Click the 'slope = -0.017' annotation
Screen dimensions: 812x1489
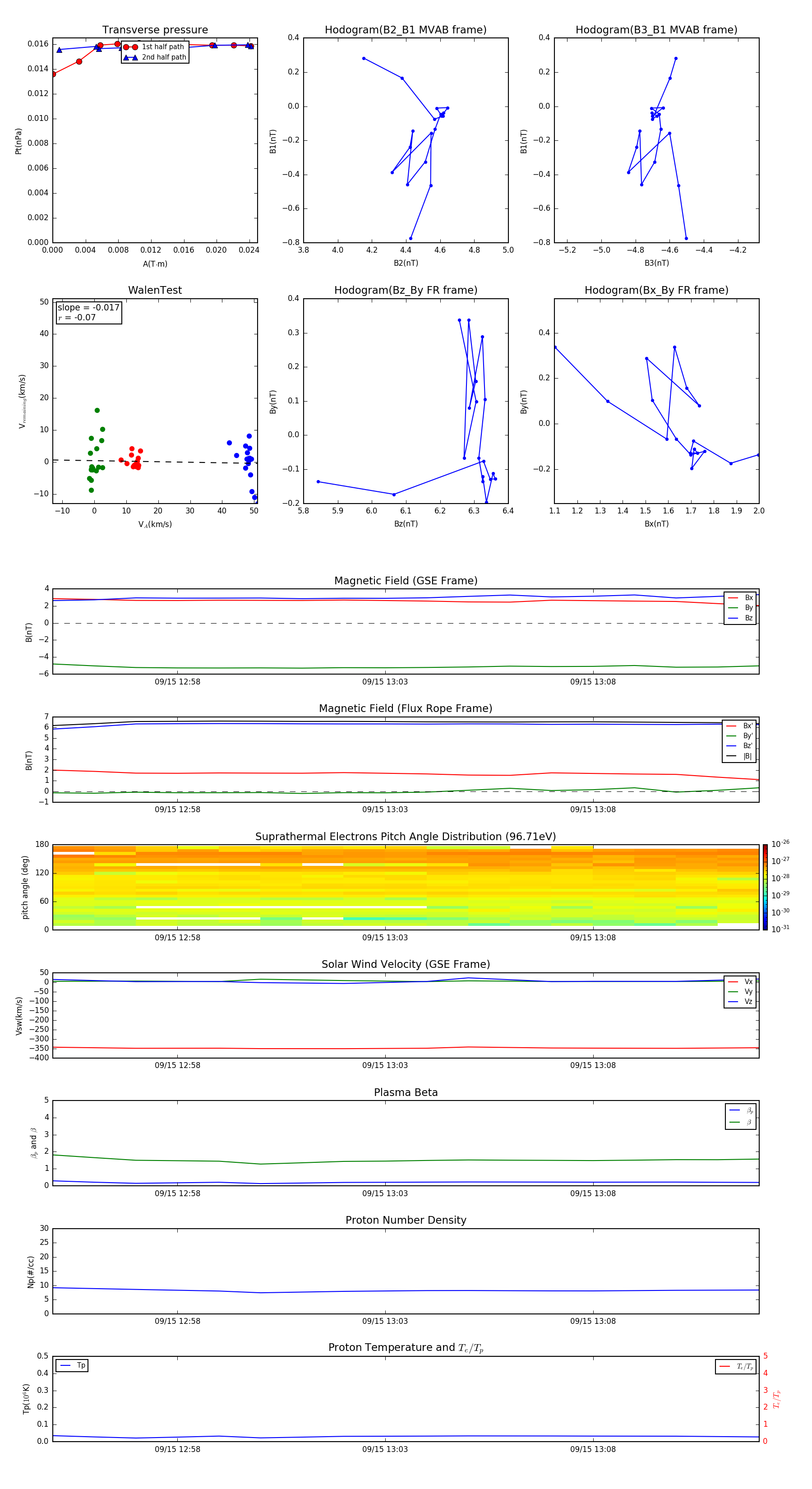[x=88, y=308]
